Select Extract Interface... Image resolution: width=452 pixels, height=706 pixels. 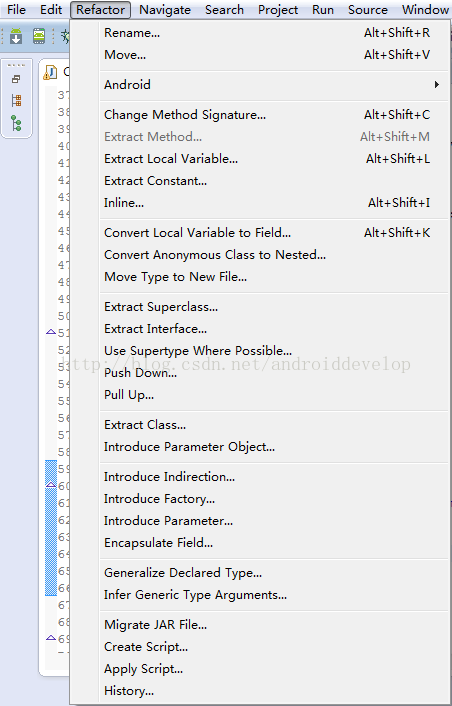267,329
